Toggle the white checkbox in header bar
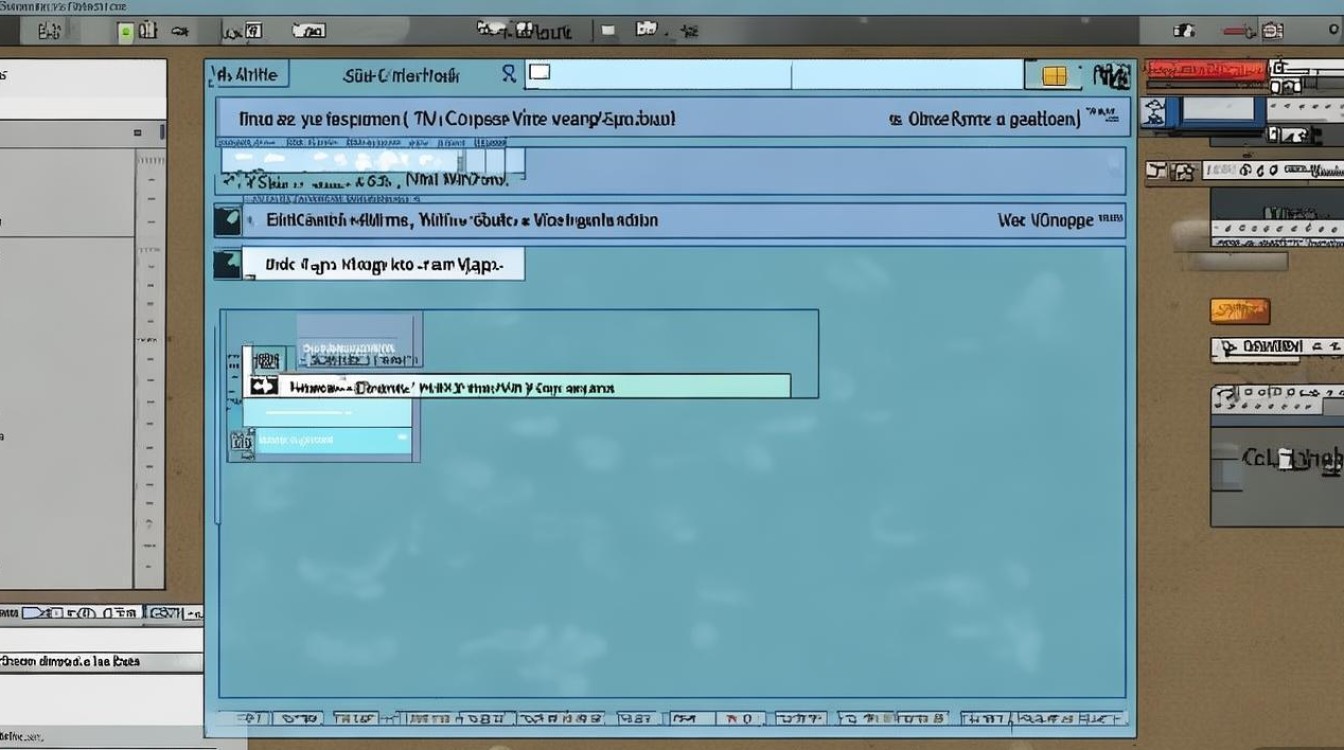Viewport: 1344px width, 750px height. (539, 72)
